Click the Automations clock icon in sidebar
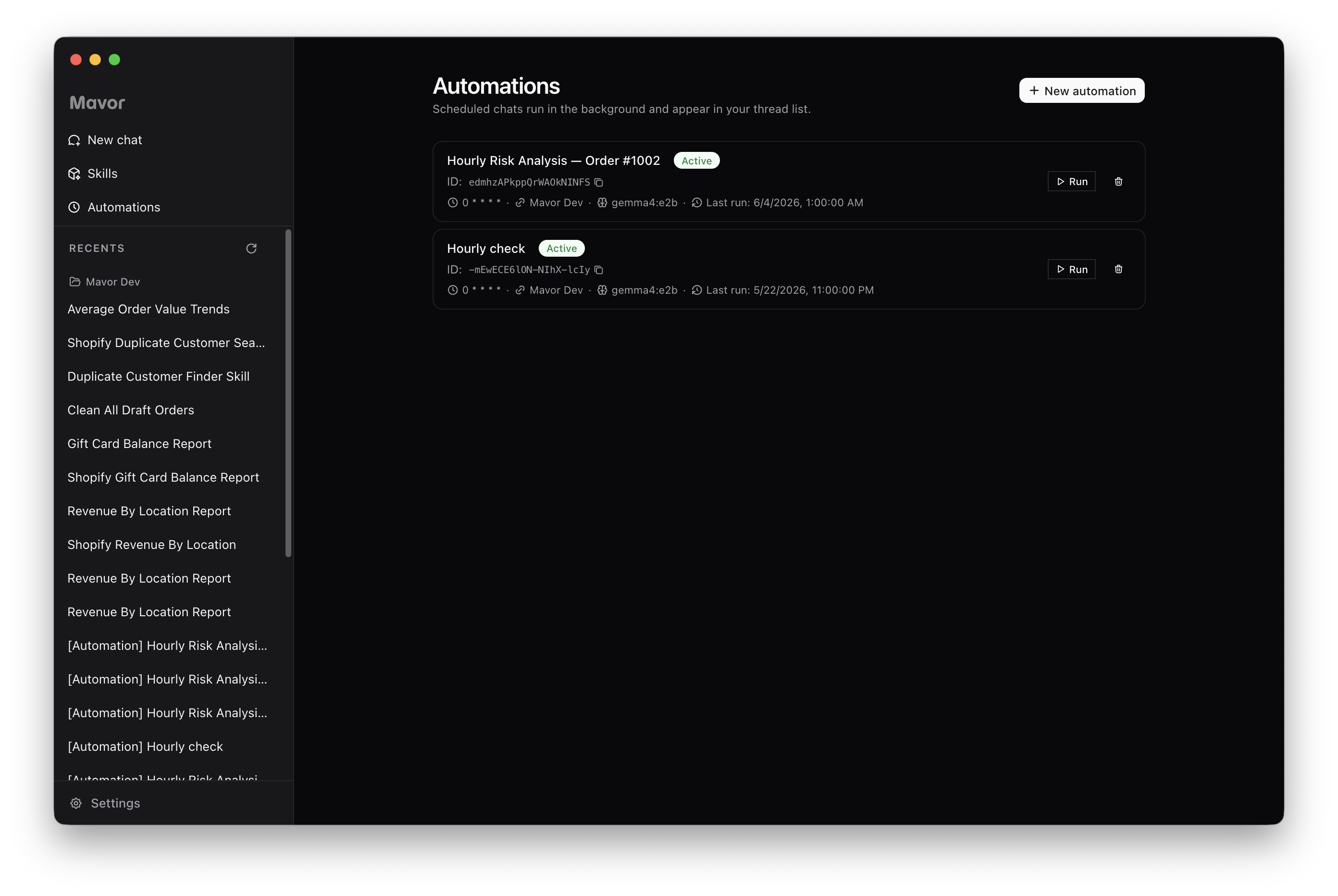This screenshot has height=896, width=1338. coord(74,207)
